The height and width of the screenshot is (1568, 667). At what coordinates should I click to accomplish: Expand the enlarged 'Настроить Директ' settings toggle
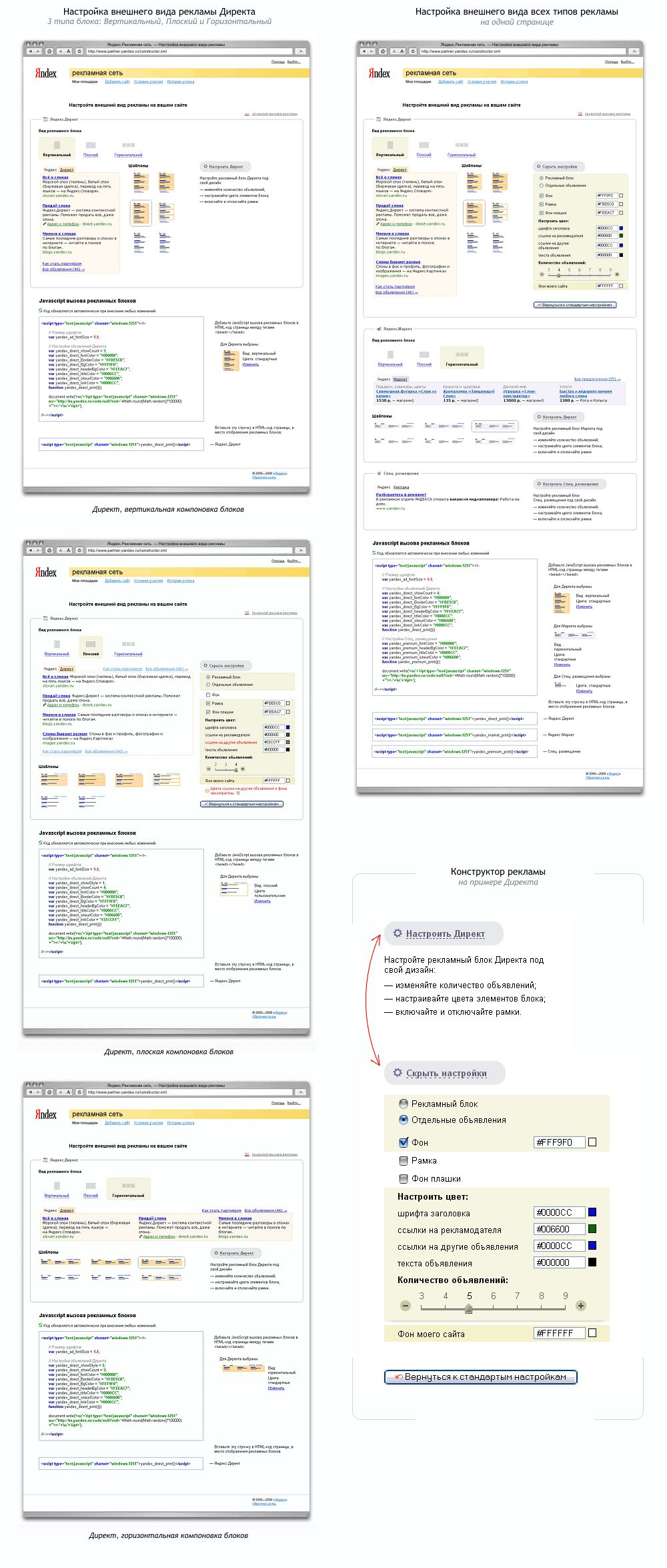444,934
